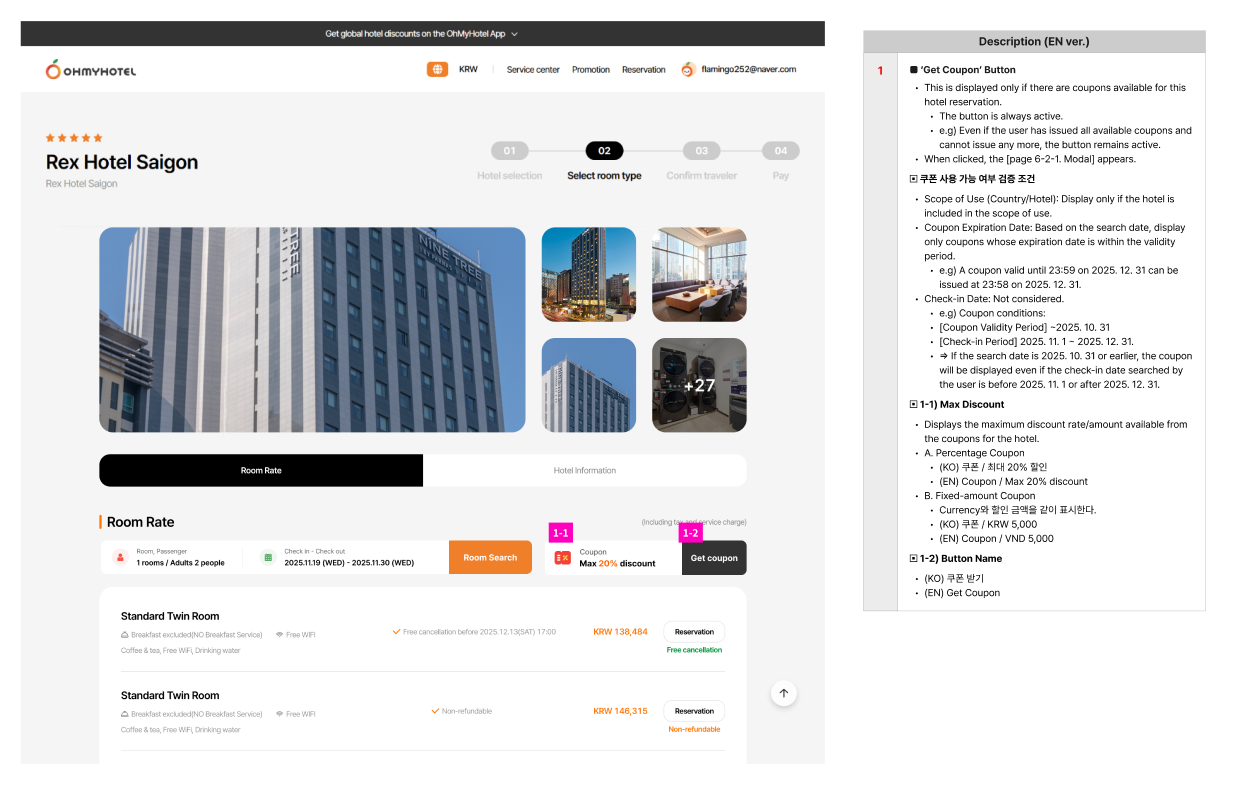The height and width of the screenshot is (789, 1234).
Task: Open the orange globe language selector
Action: coord(437,69)
